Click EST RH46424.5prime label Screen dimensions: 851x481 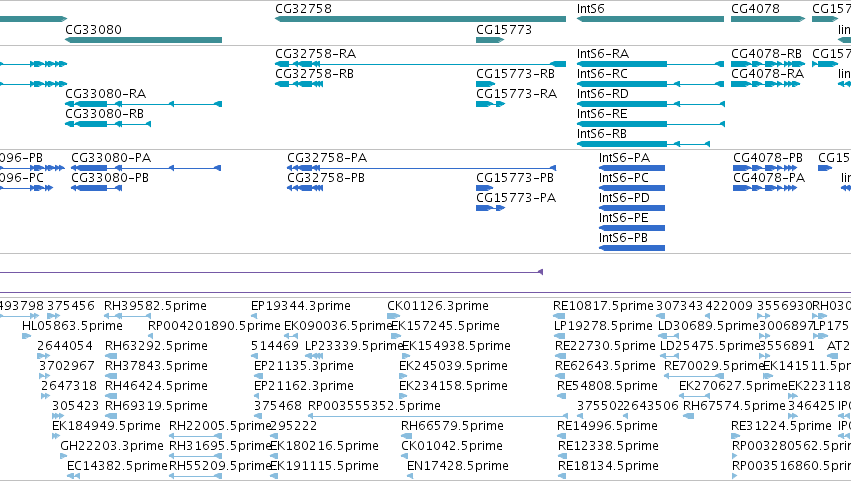coord(156,386)
